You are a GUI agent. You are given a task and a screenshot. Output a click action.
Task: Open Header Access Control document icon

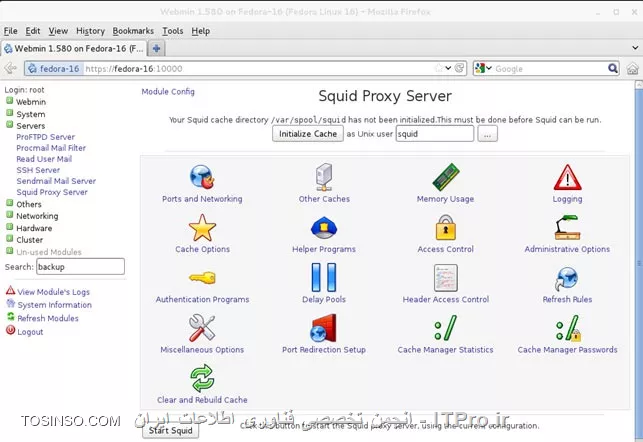(446, 278)
